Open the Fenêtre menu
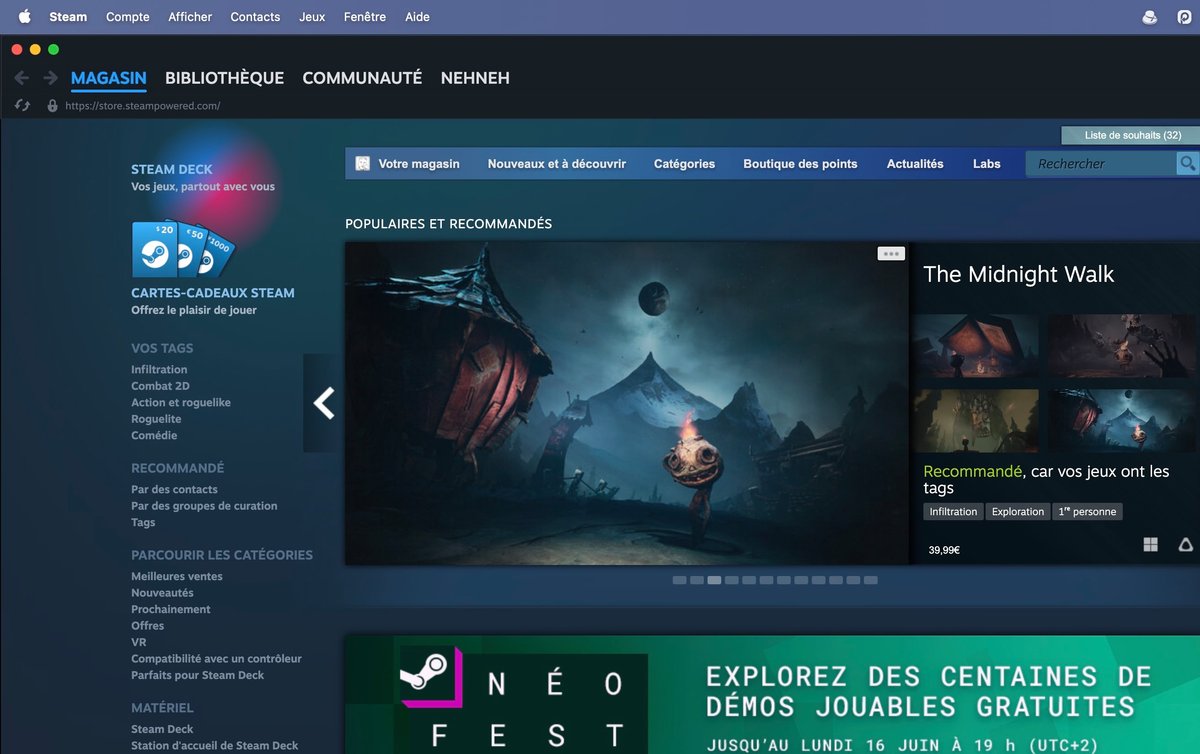 (364, 17)
